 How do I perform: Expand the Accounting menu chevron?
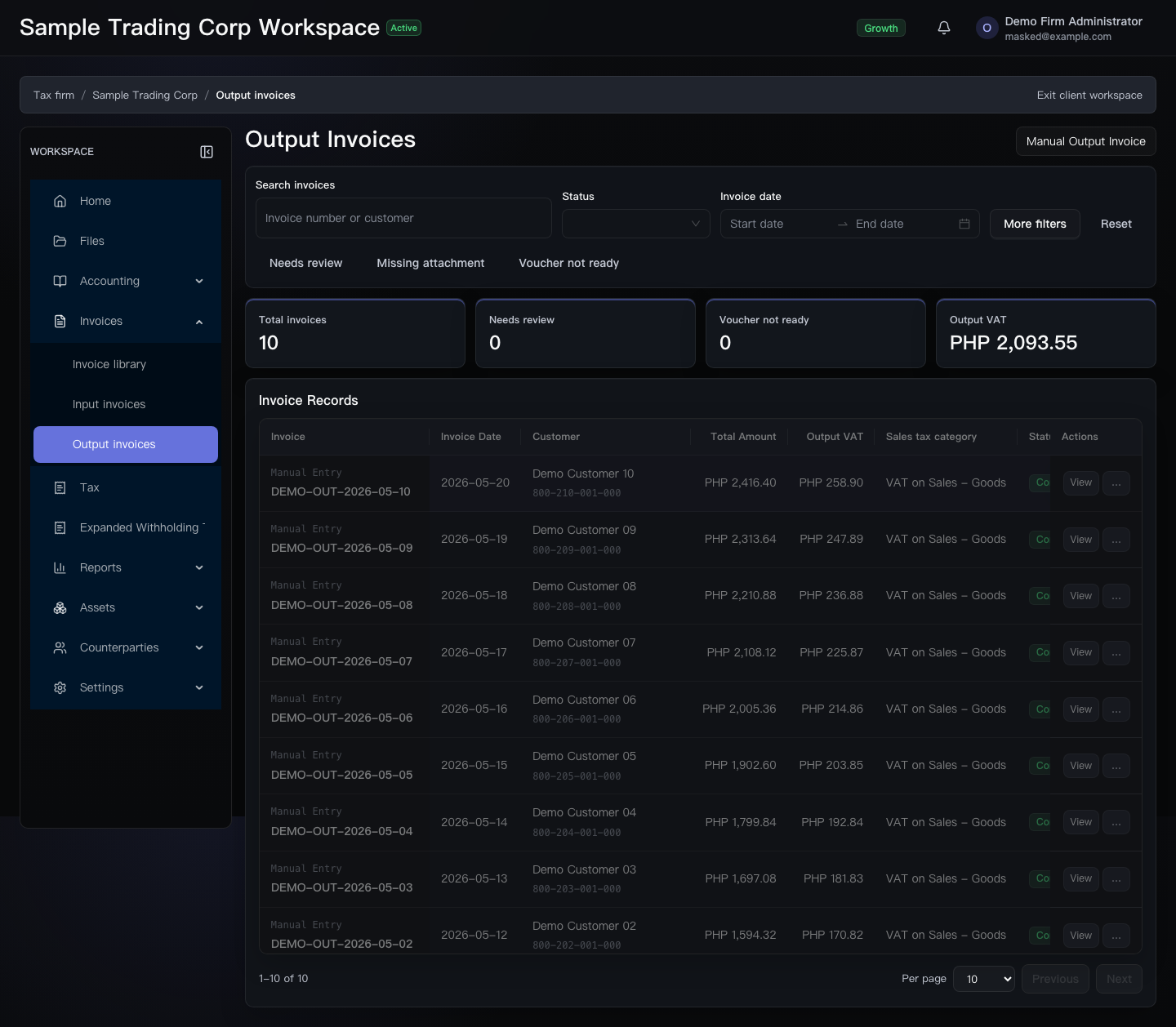199,282
